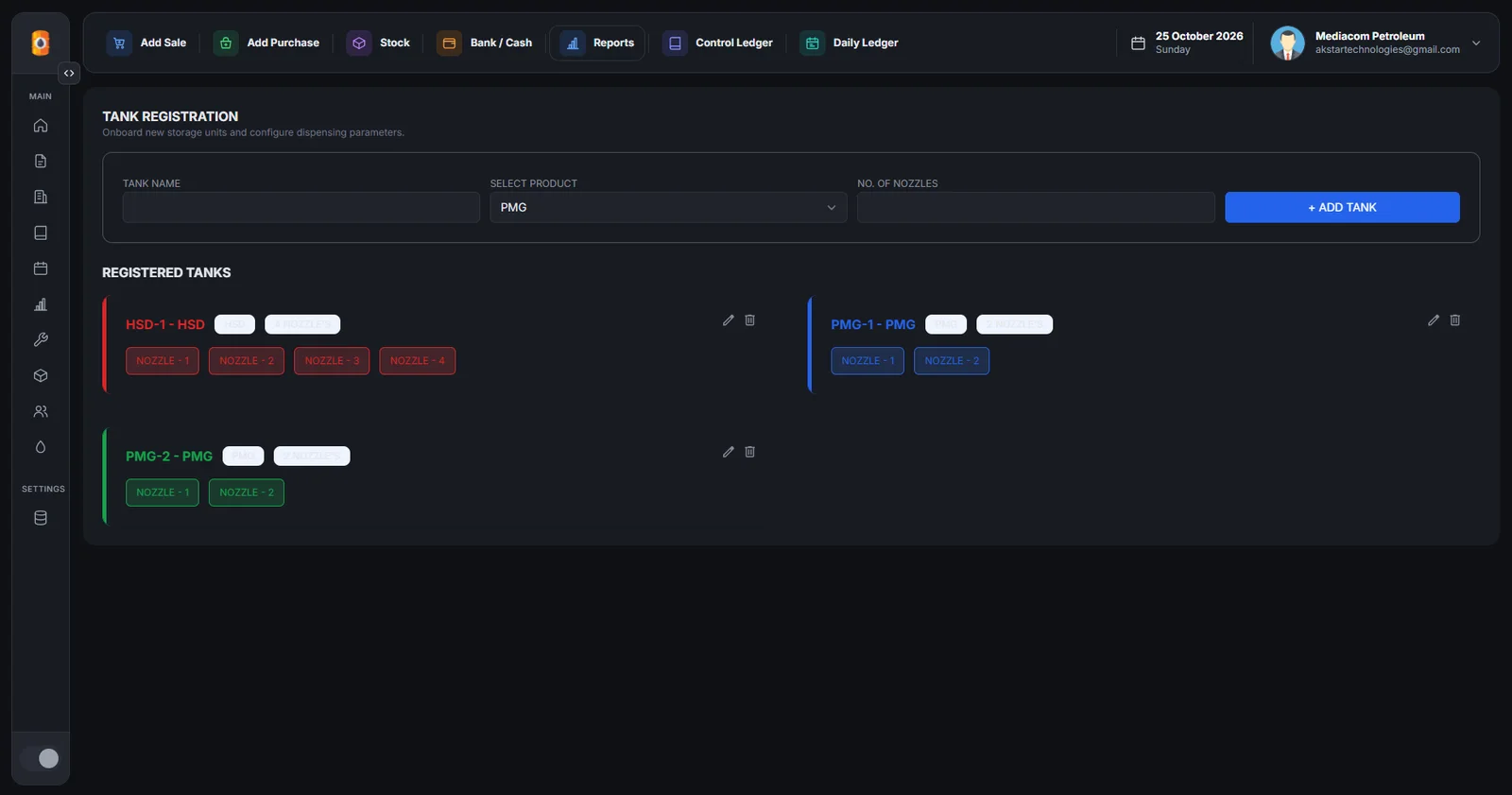Click the user profile avatar
The width and height of the screenshot is (1512, 795).
1287,43
